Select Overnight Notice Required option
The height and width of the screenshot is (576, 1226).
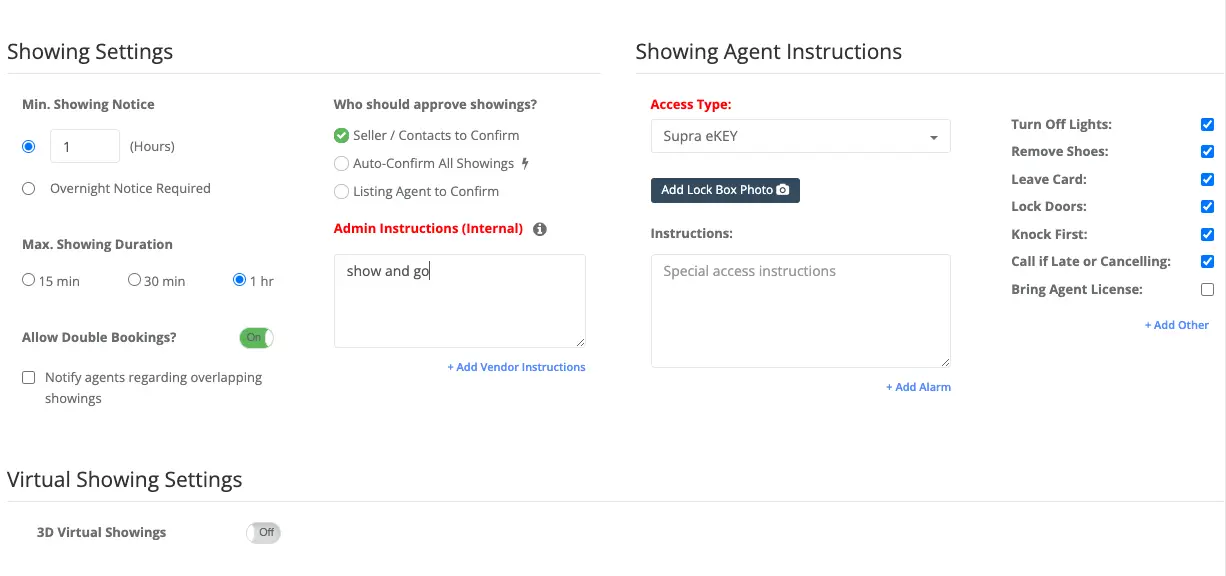point(29,188)
